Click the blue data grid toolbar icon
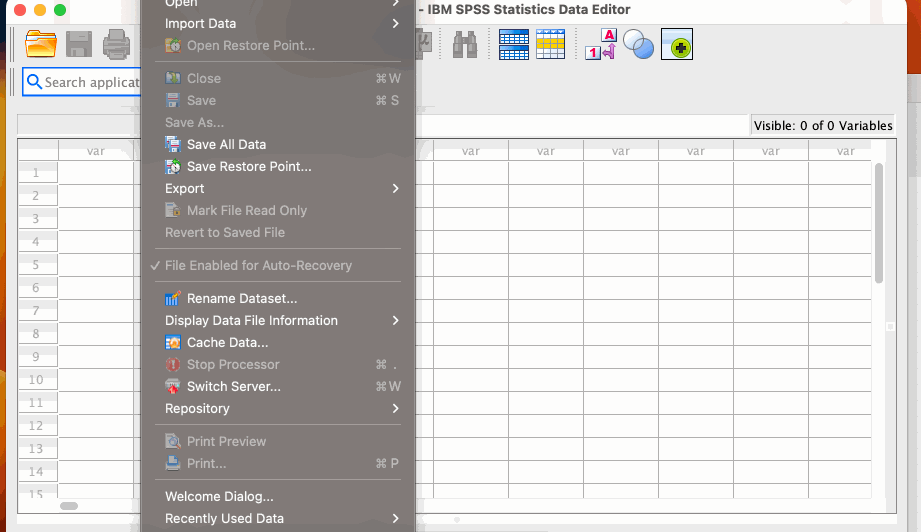 [514, 44]
